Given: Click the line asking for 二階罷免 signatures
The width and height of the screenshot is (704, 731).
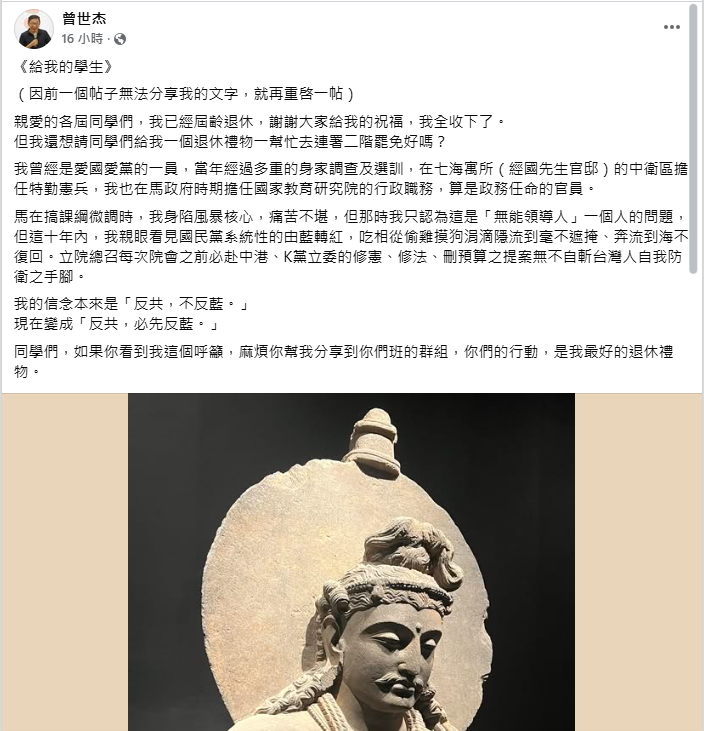Looking at the screenshot, I should 230,142.
